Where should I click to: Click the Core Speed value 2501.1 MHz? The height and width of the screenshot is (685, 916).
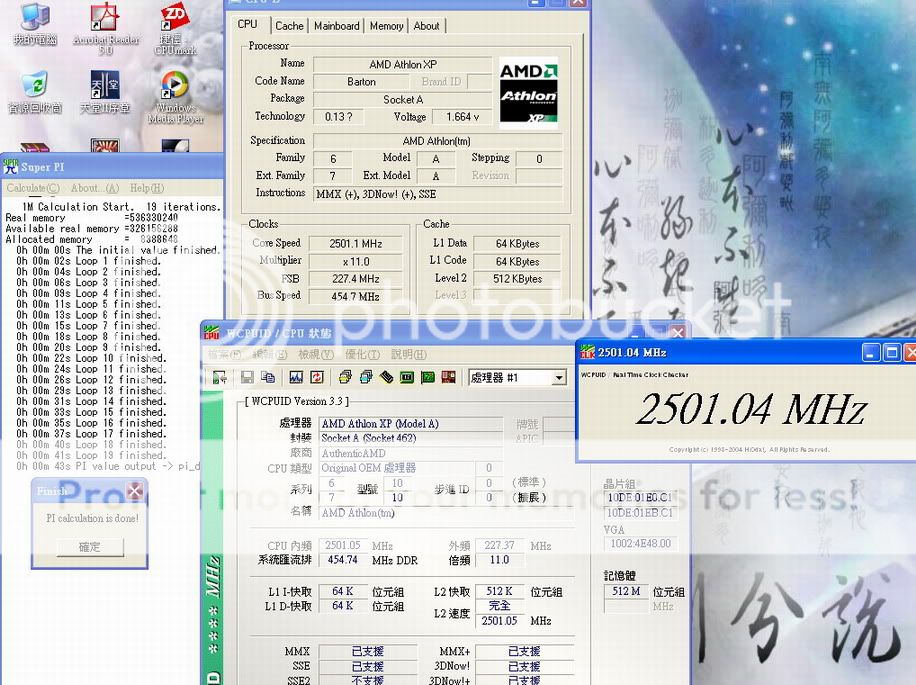tap(355, 244)
